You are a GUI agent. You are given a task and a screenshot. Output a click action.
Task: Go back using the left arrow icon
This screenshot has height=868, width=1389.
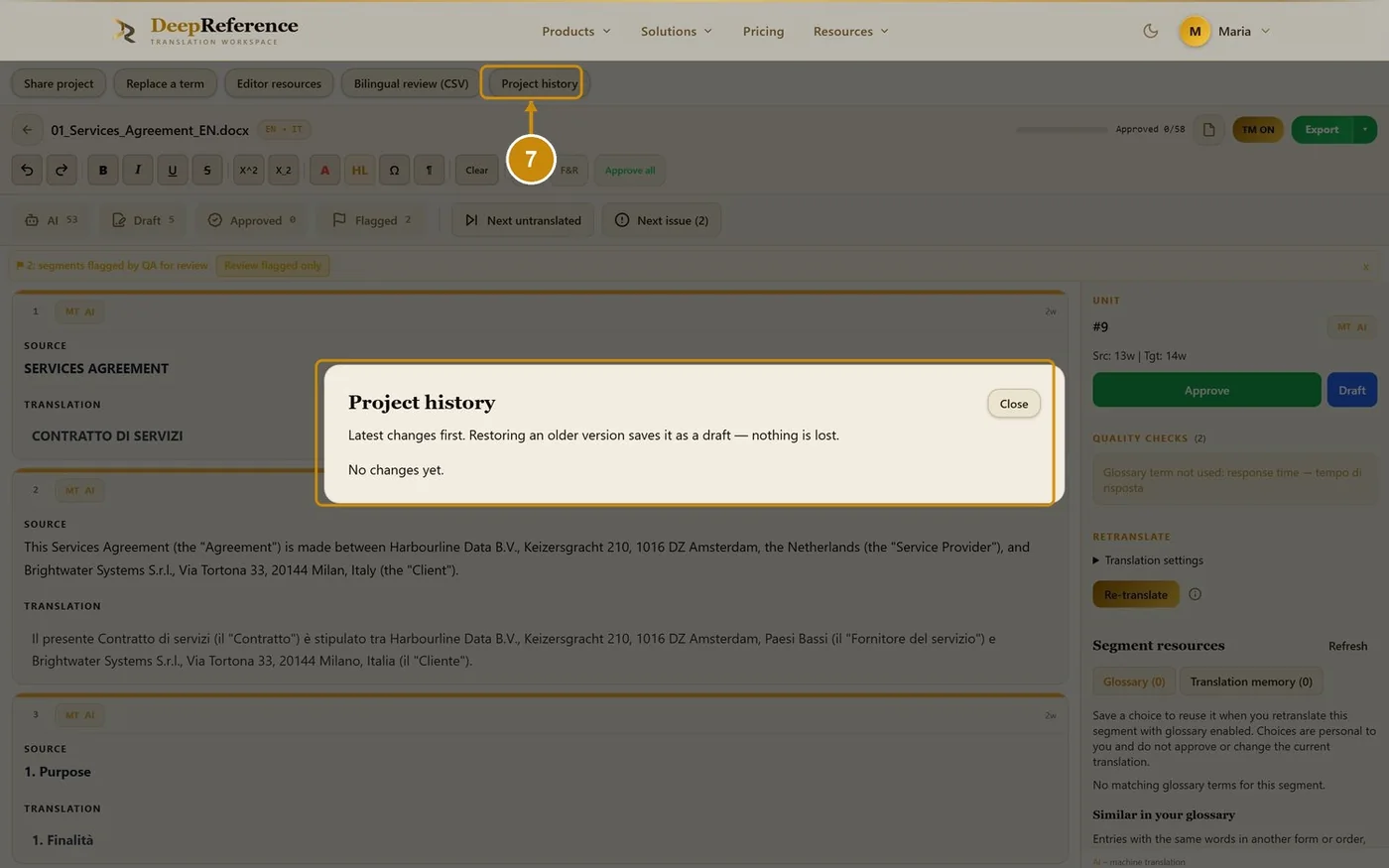[28, 129]
